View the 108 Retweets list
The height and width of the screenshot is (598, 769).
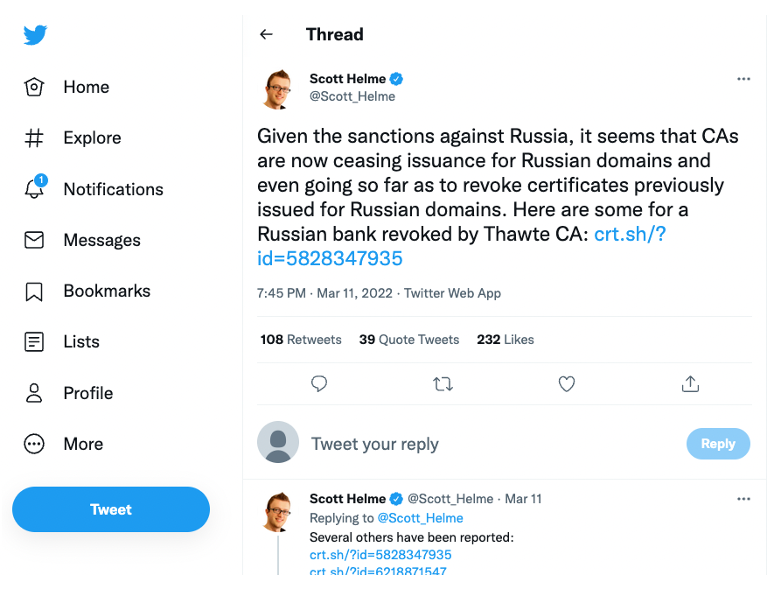(x=301, y=340)
